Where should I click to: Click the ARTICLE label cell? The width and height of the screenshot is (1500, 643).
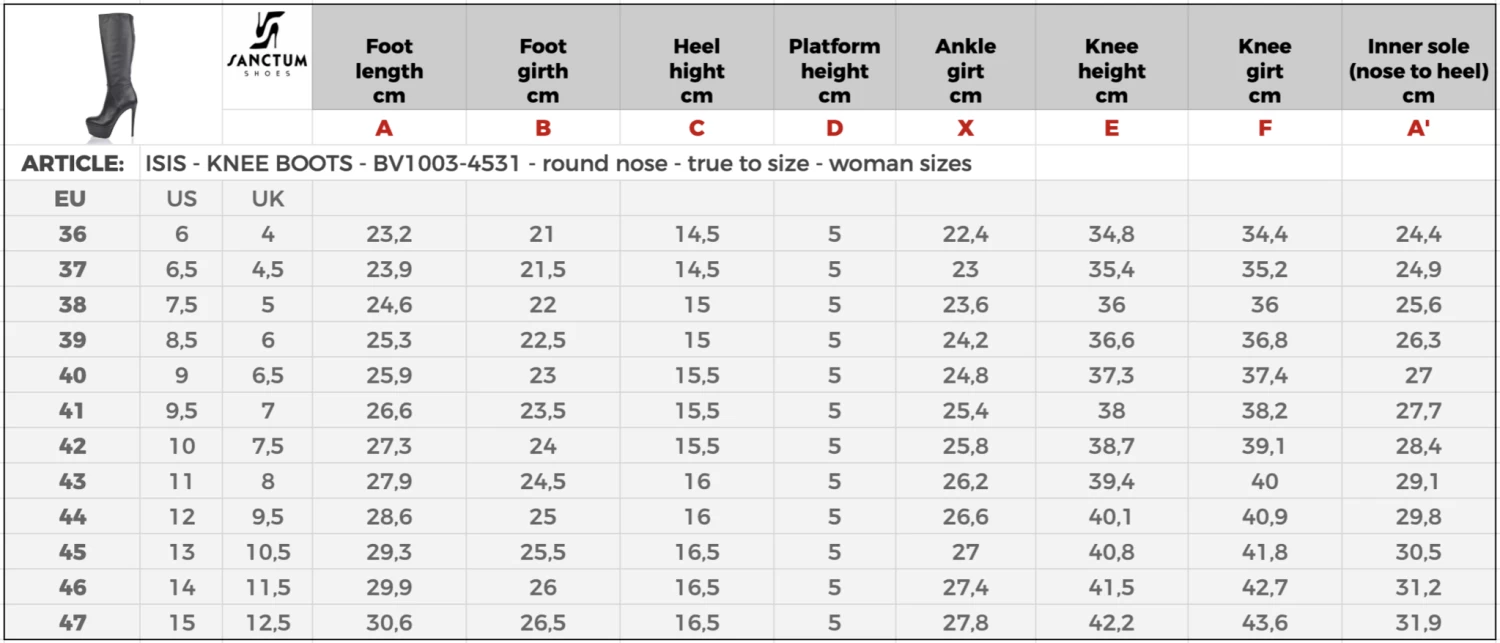[x=73, y=163]
